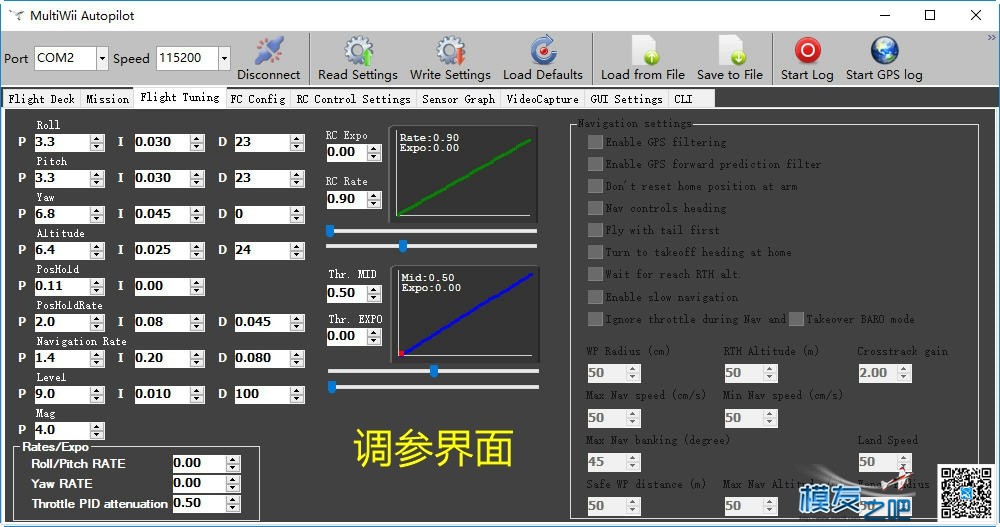Enable slow navigation checkbox
The image size is (1000, 527).
click(x=595, y=297)
